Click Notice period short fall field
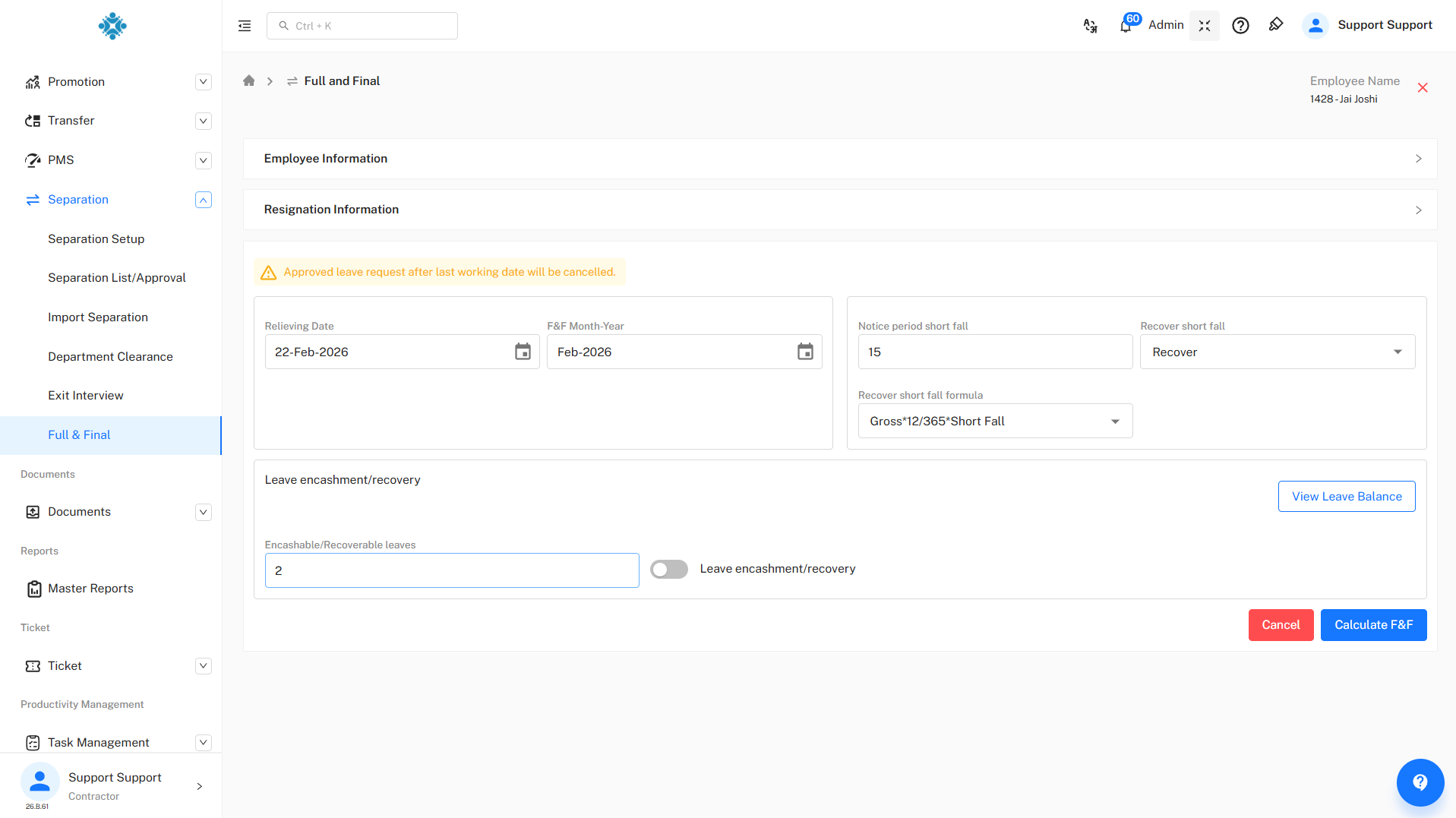 coord(995,352)
